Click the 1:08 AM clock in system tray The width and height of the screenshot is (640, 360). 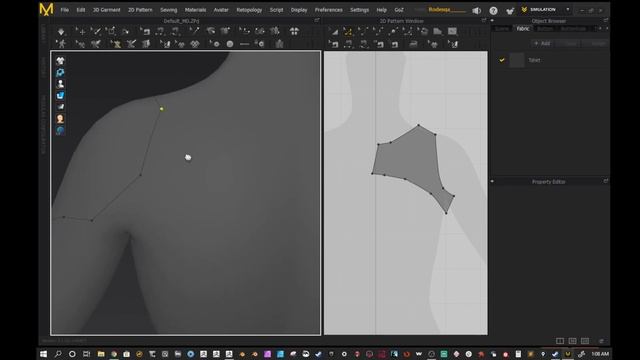[x=600, y=353]
